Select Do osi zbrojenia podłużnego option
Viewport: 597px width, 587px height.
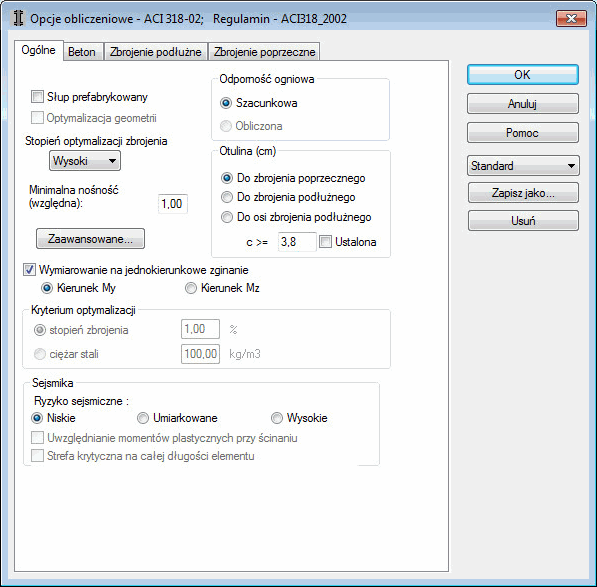click(227, 217)
